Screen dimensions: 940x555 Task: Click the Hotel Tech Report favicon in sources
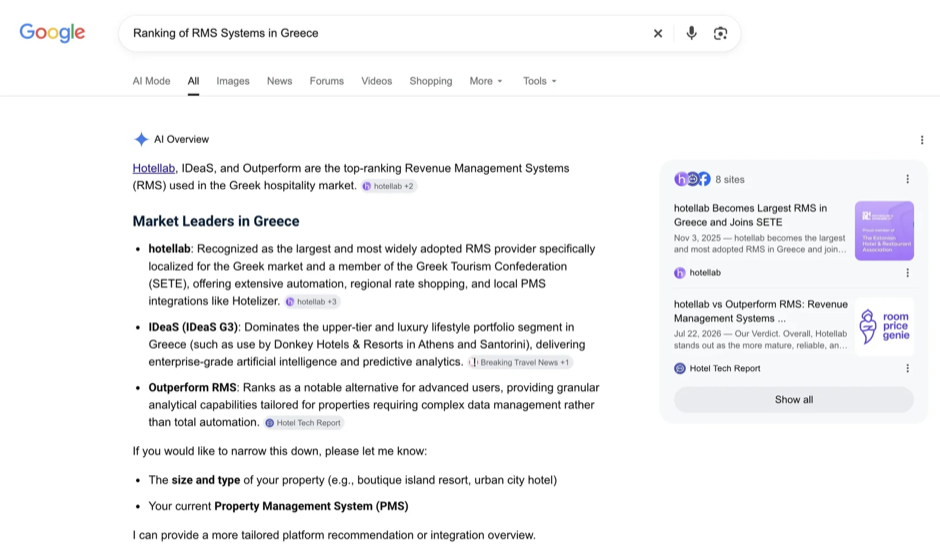[679, 369]
